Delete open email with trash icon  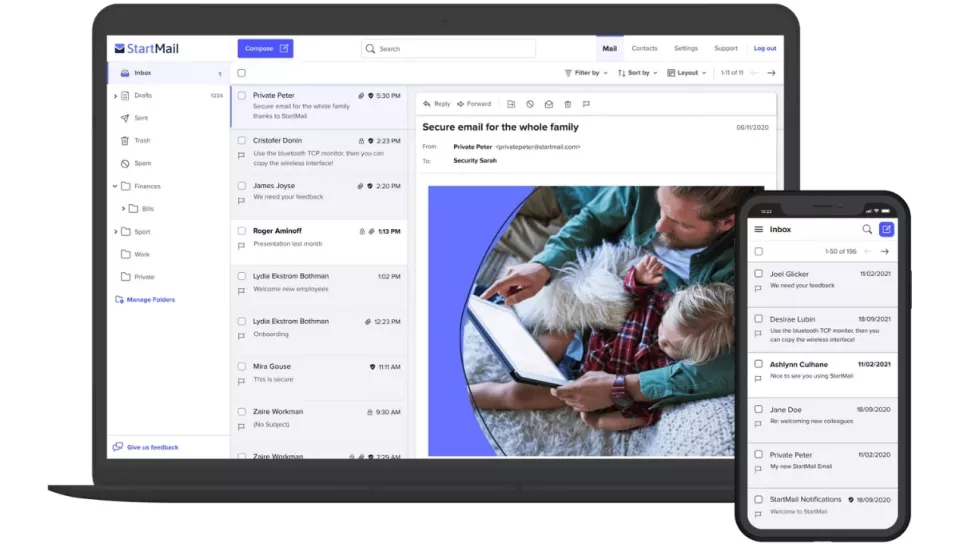[567, 105]
